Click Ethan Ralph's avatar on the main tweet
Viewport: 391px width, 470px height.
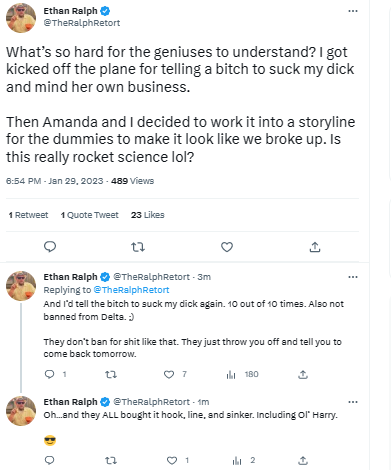21,18
